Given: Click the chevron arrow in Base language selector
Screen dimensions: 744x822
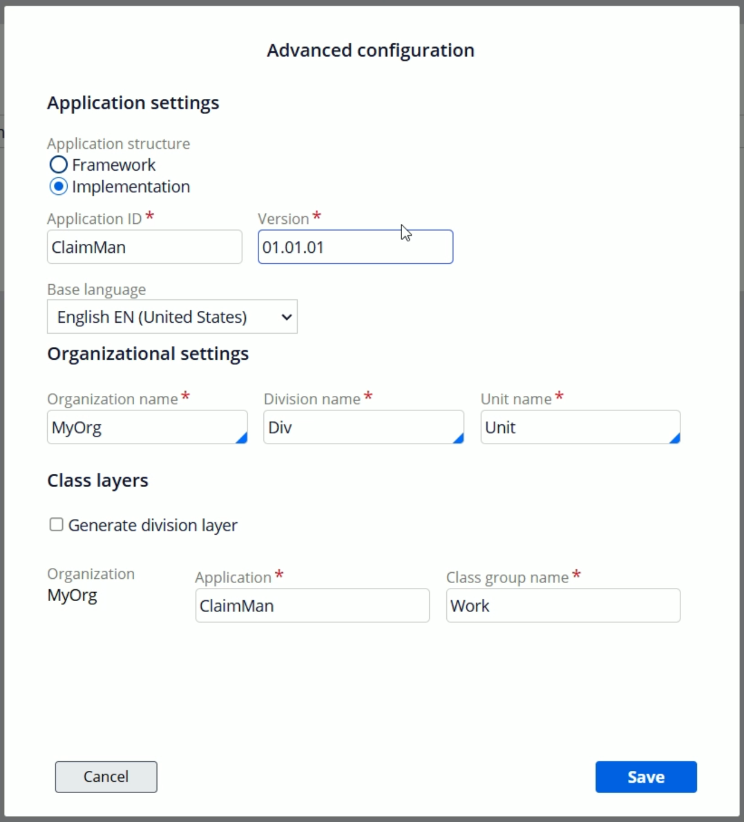Looking at the screenshot, I should click(x=286, y=317).
